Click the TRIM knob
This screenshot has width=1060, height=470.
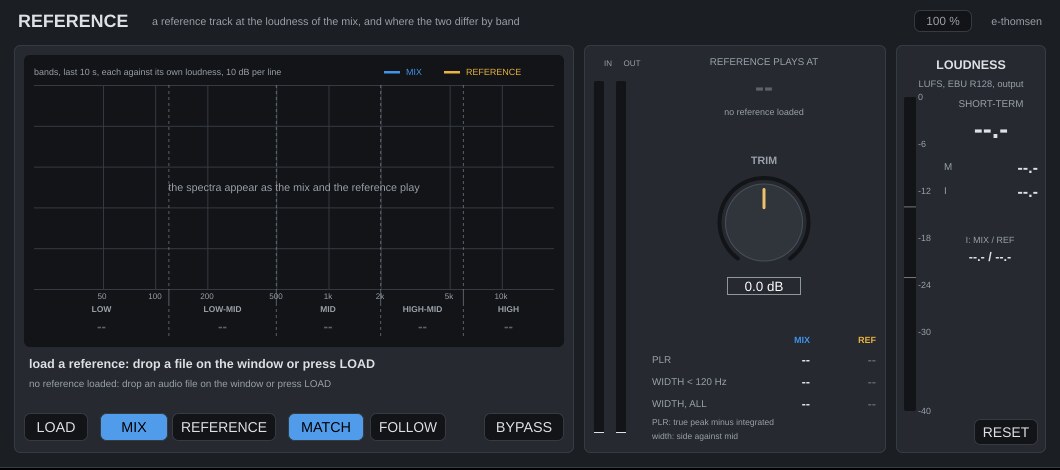click(764, 221)
